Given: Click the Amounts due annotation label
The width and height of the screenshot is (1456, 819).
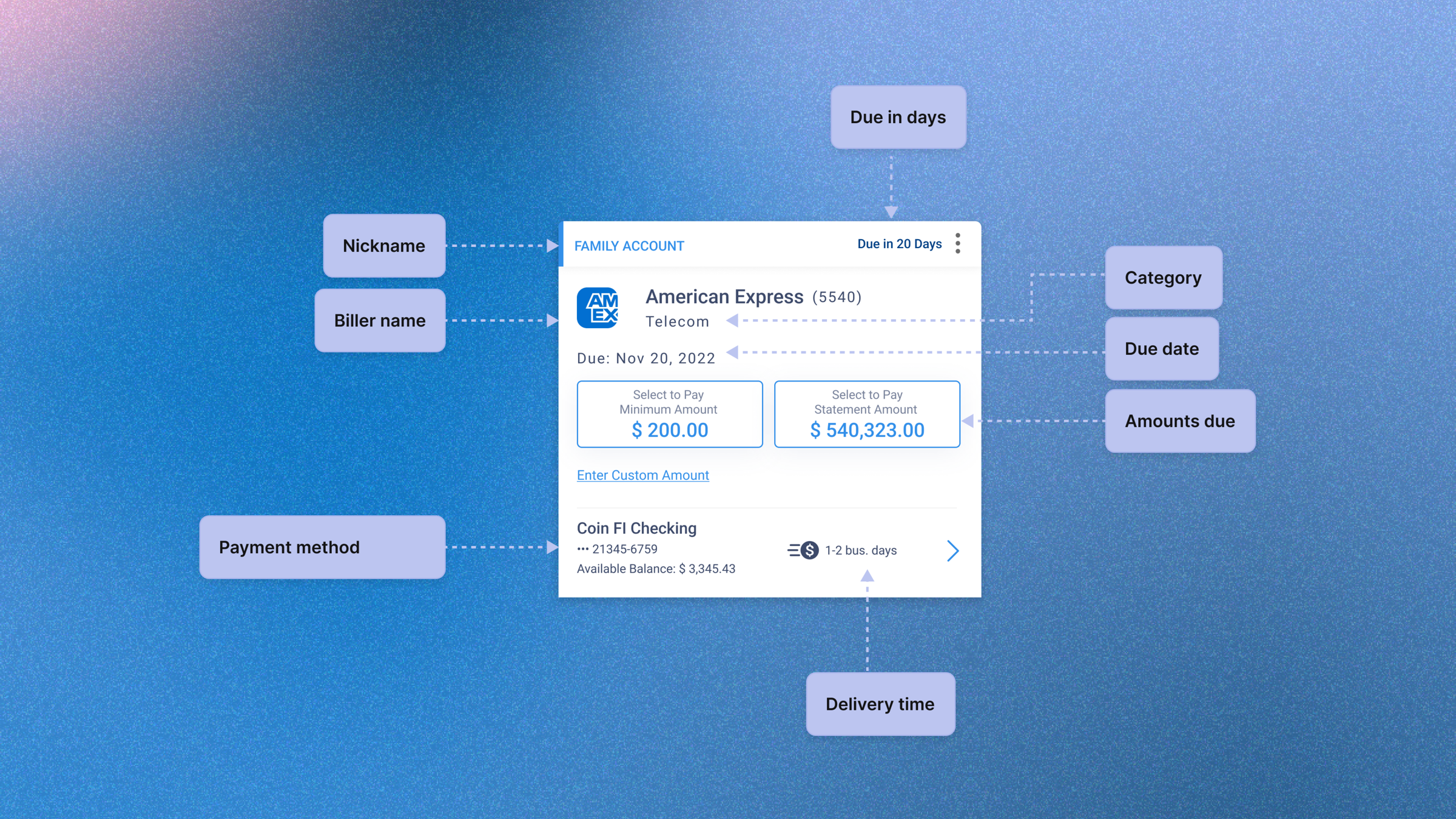Looking at the screenshot, I should click(x=1180, y=421).
